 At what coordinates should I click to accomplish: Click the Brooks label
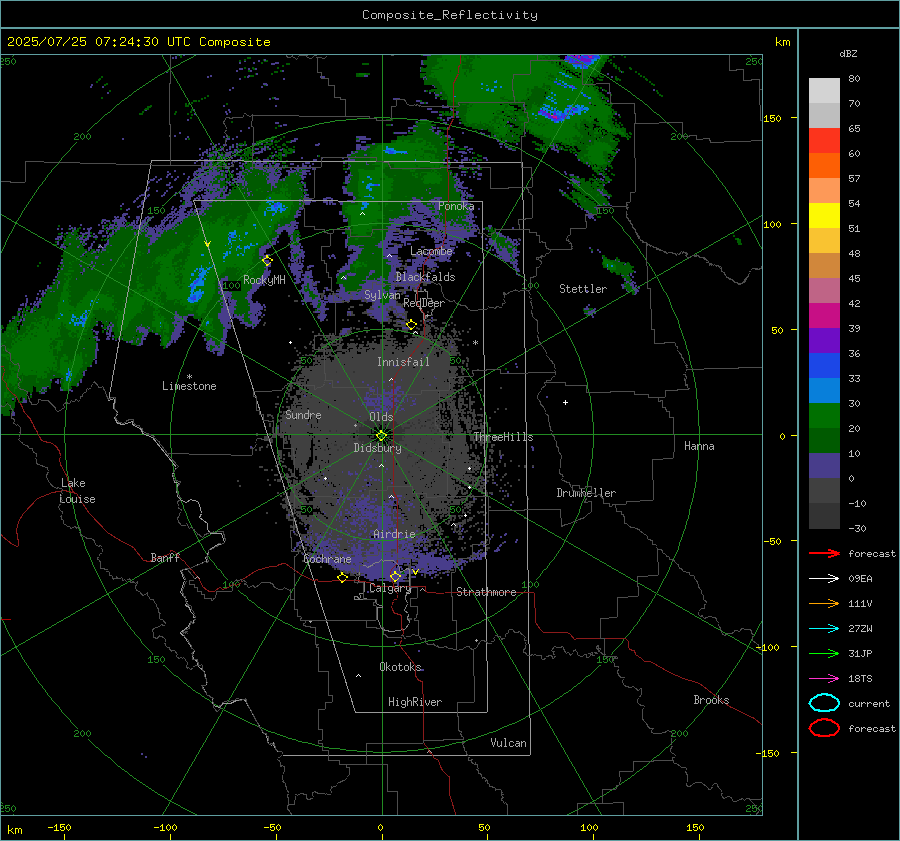pyautogui.click(x=711, y=700)
